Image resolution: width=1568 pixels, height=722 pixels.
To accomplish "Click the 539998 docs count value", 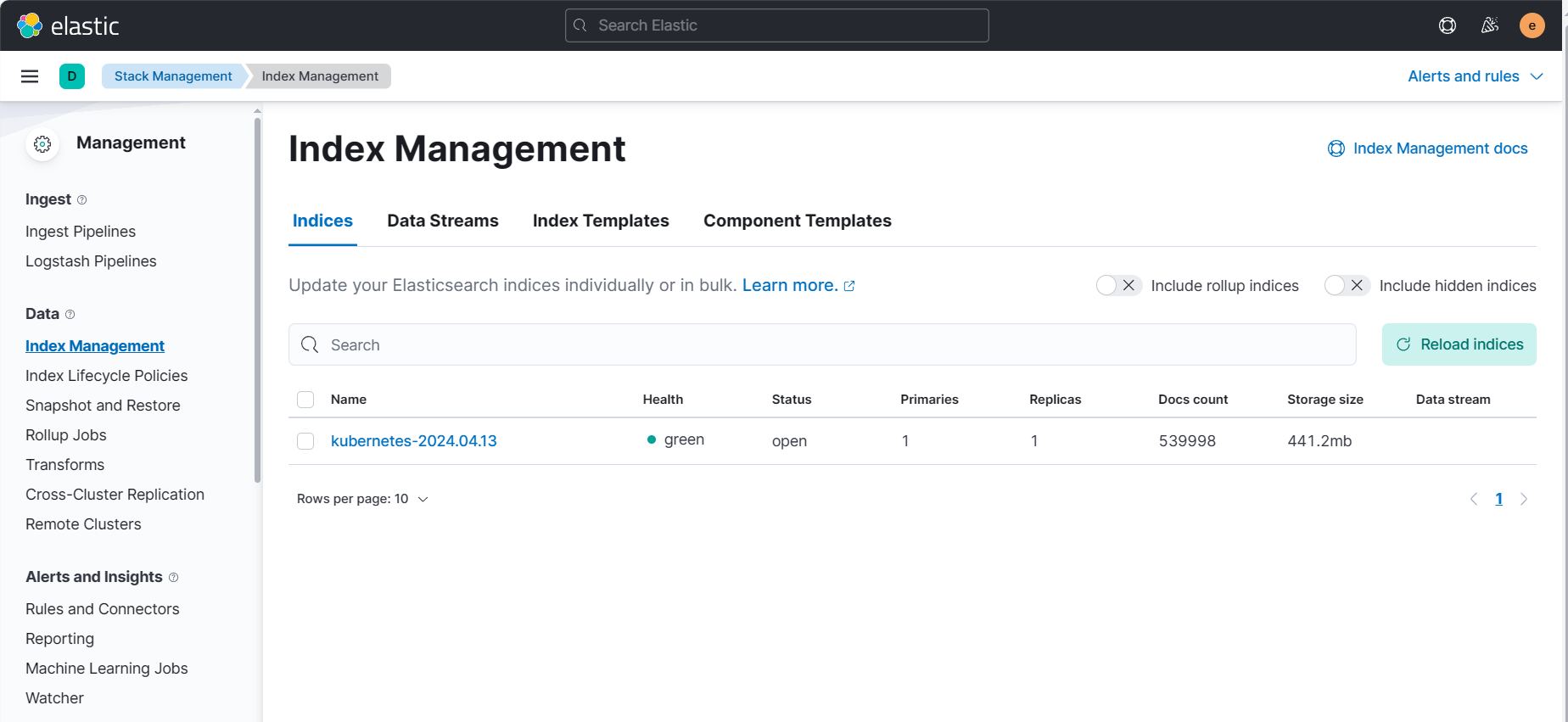I will [1187, 441].
